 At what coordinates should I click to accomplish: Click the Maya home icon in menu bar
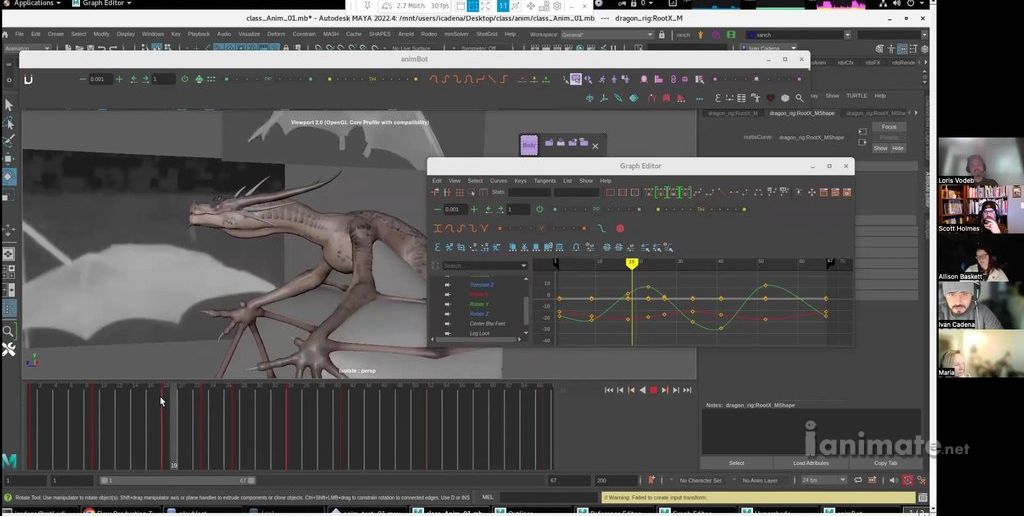(x=5, y=34)
